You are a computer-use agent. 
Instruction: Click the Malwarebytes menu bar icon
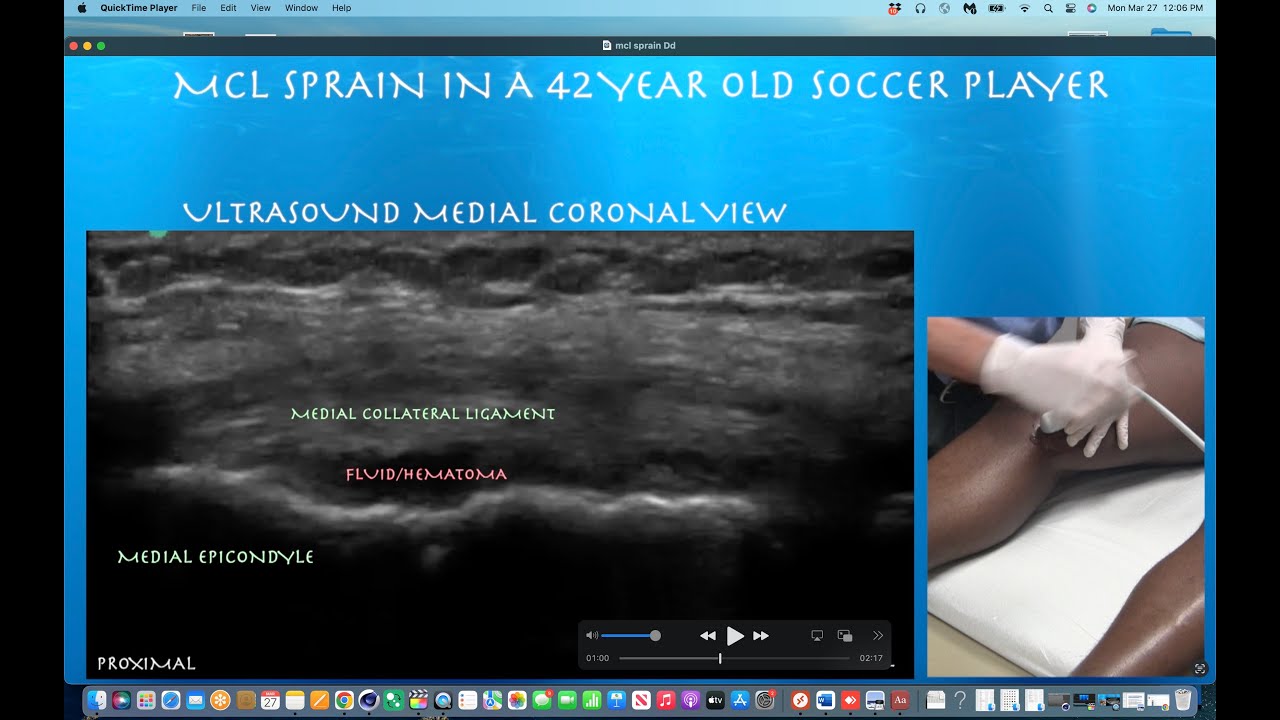pos(969,8)
